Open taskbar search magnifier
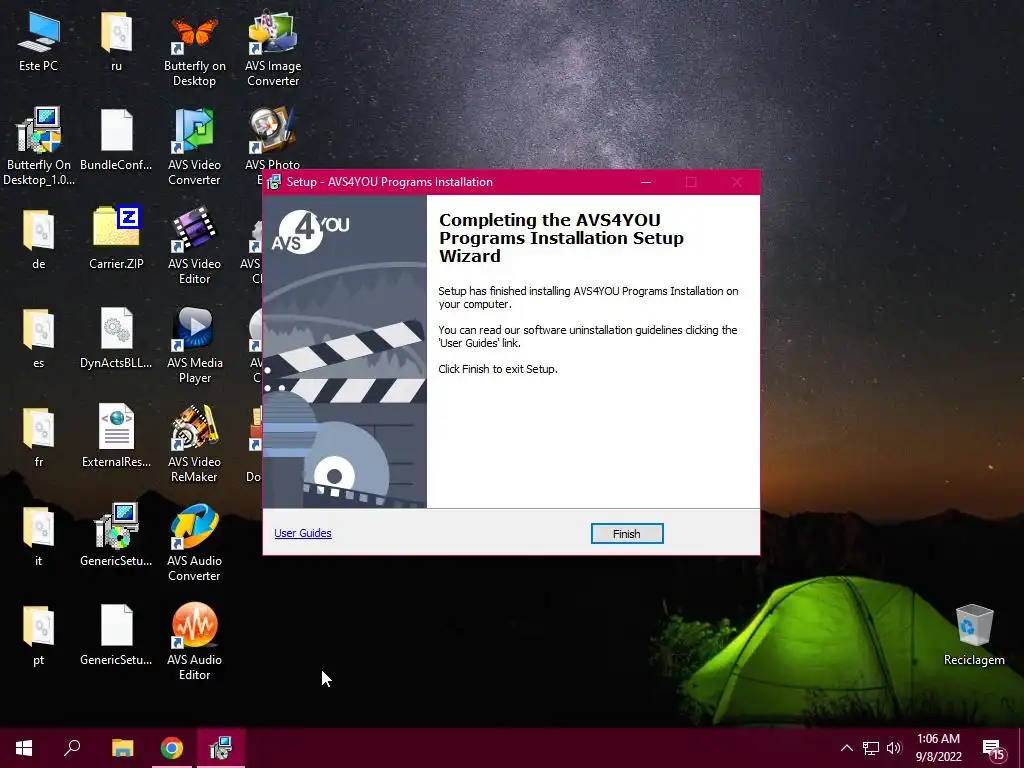The image size is (1024, 768). point(72,748)
